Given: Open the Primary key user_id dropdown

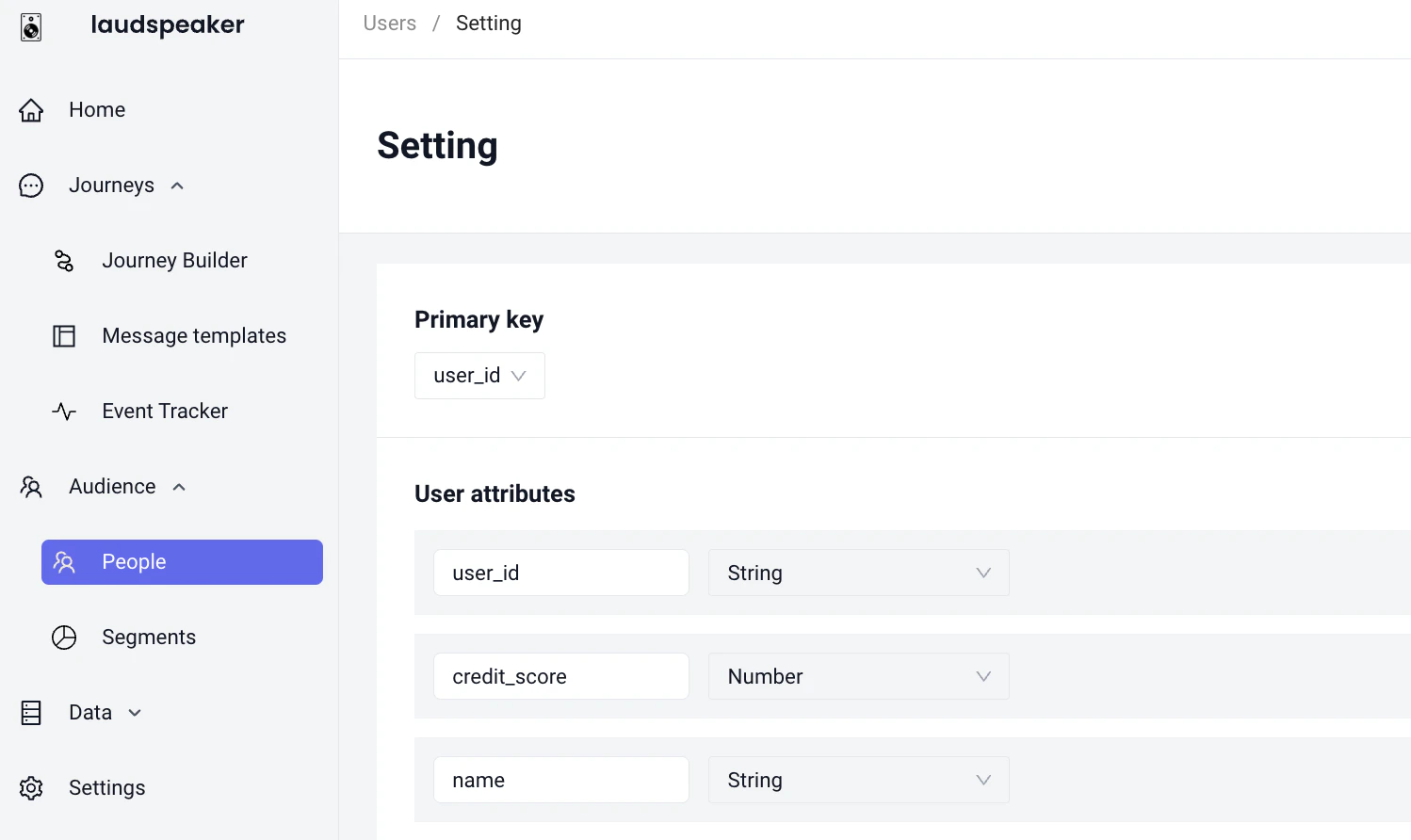Looking at the screenshot, I should point(479,375).
